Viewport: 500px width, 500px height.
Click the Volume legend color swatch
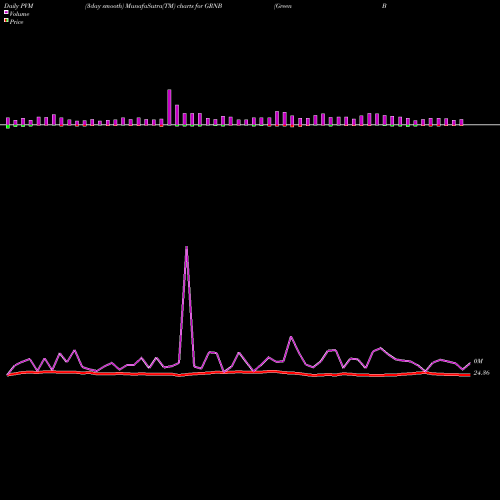coord(6,12)
